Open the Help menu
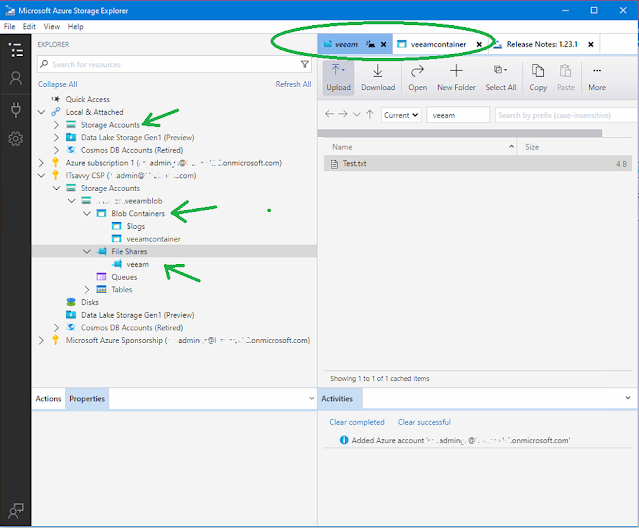Screen dimensions: 639x528 click(75, 26)
